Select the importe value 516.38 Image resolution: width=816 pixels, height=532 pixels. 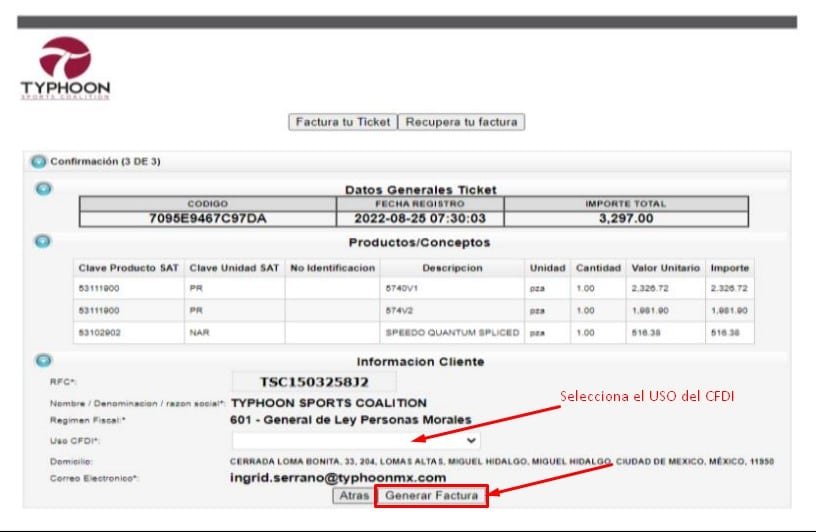click(725, 333)
